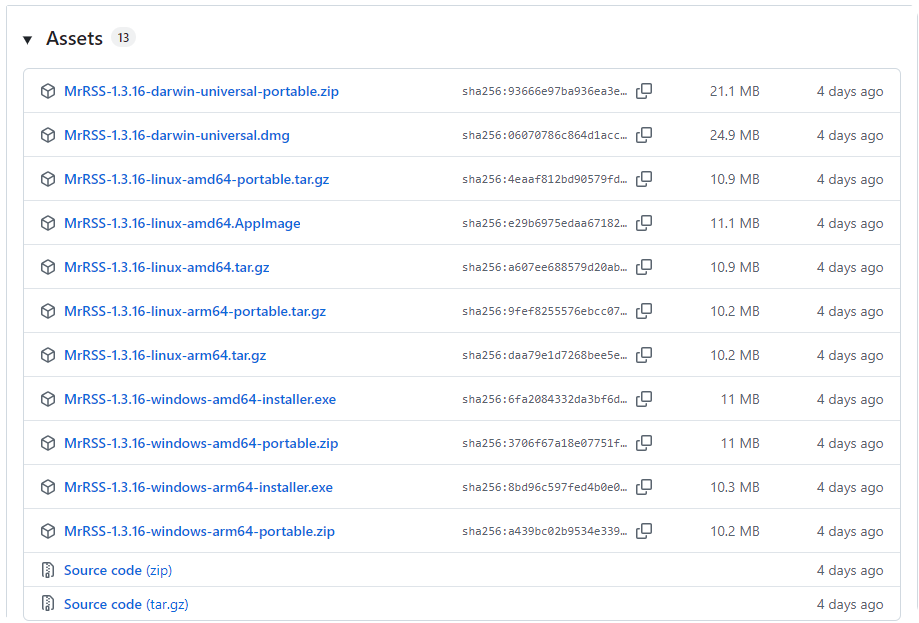Copy checksum of linux-amd64-portable.tar.gz
This screenshot has height=623, width=919.
coord(644,179)
